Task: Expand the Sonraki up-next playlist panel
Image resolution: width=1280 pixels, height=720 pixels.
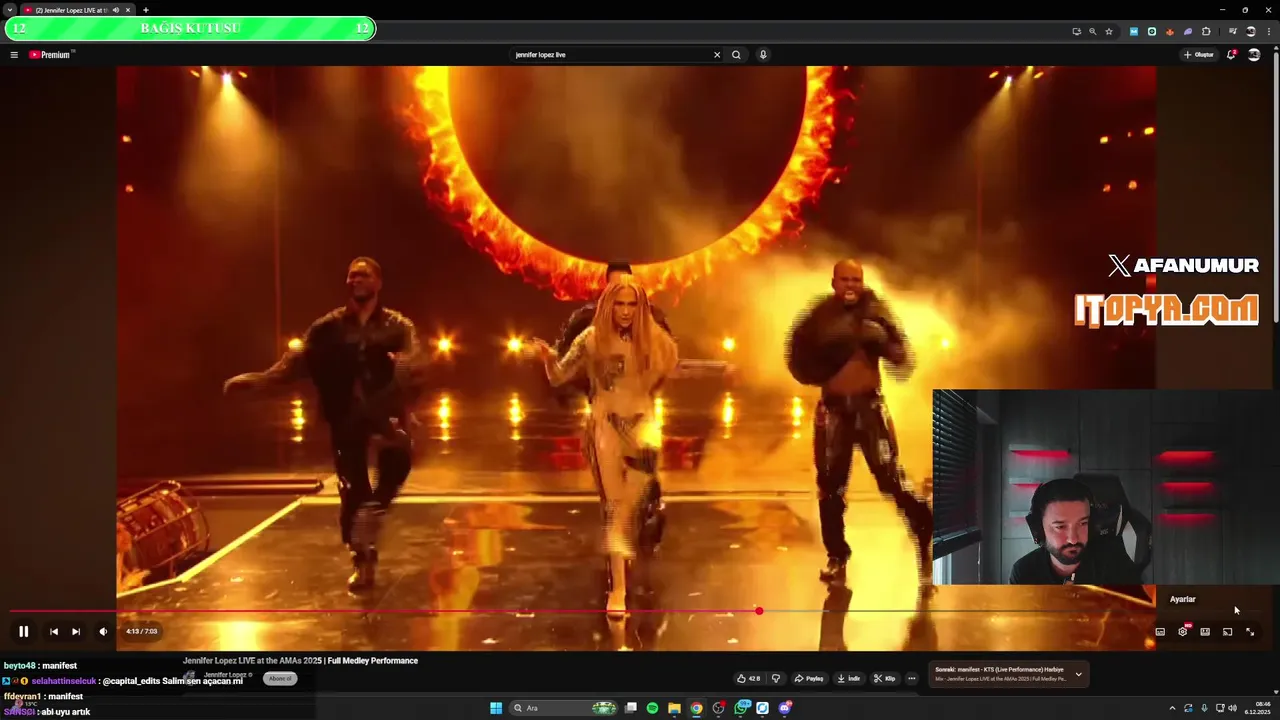Action: [x=1078, y=674]
